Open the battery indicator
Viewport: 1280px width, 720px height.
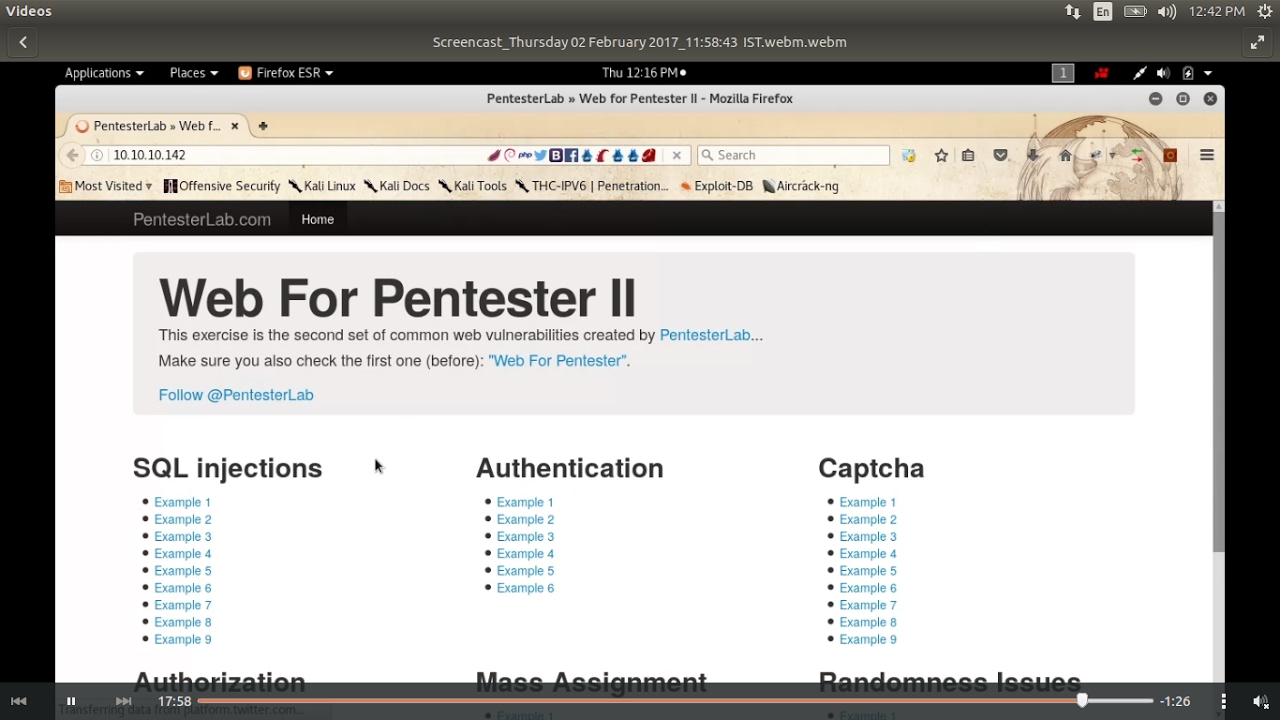click(x=1135, y=11)
